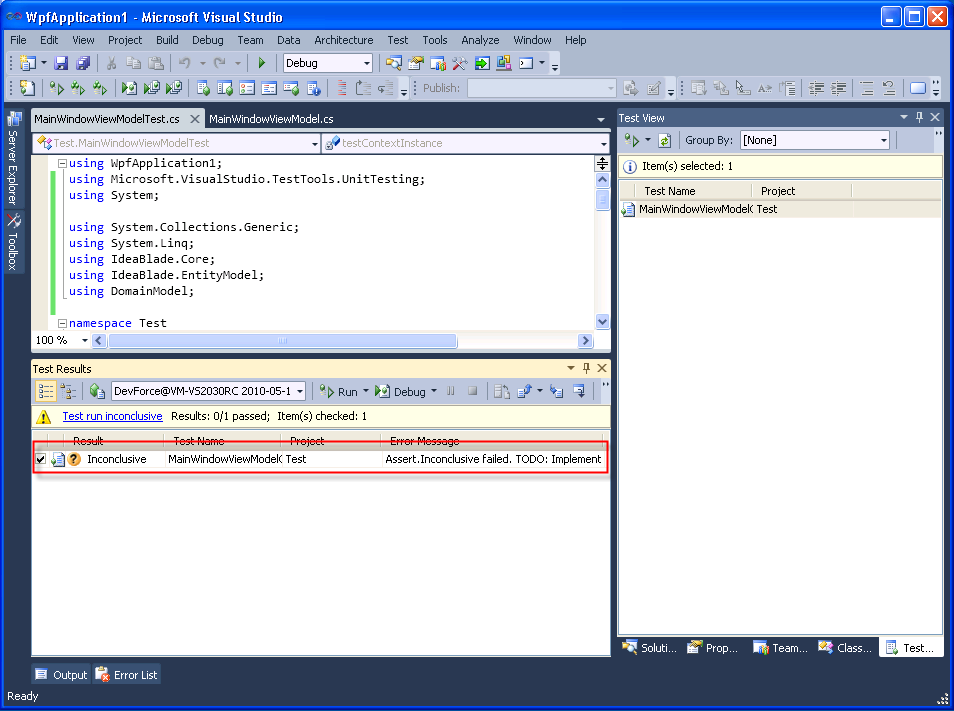This screenshot has height=711, width=954.
Task: Expand the Server Explorer side panel
Action: [13, 159]
